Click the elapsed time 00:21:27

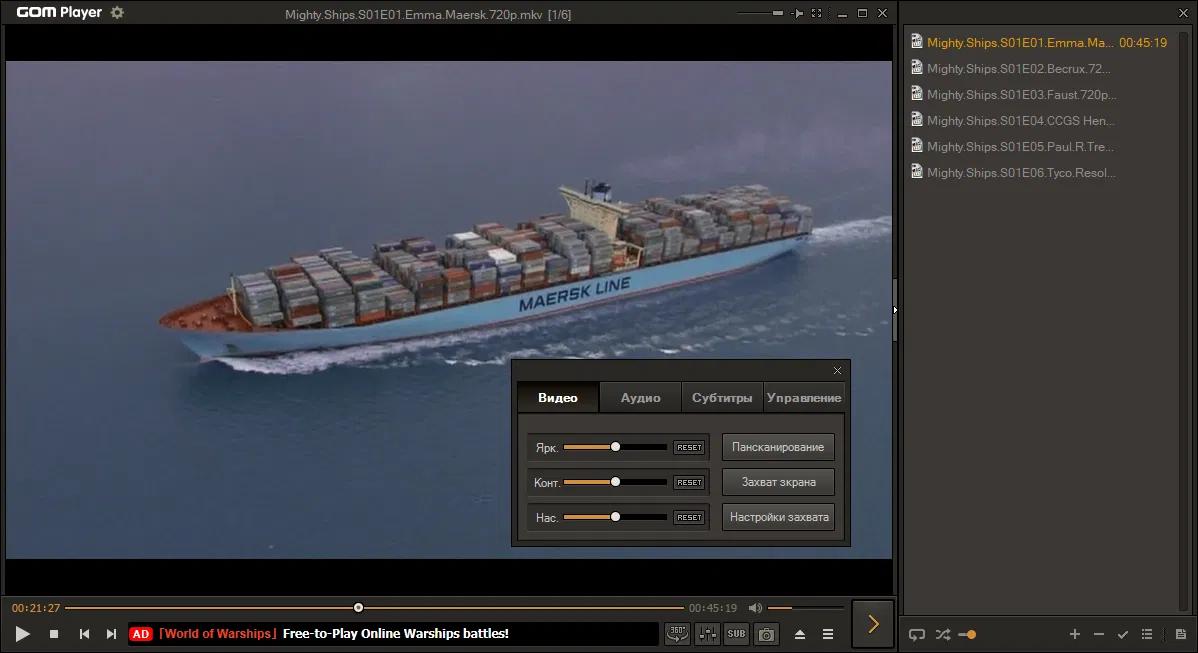(x=36, y=608)
